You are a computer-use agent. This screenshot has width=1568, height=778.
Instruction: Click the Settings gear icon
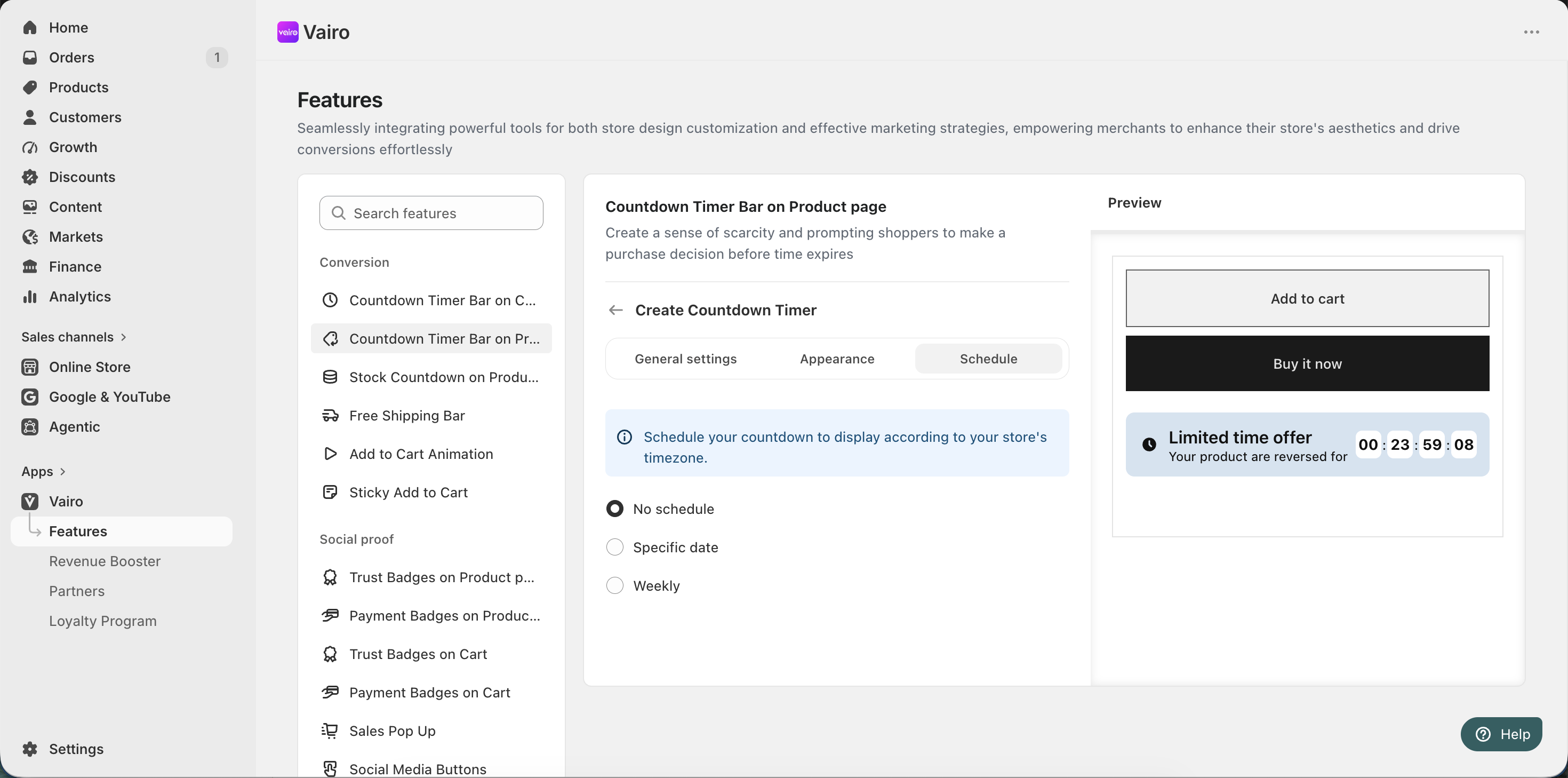pyautogui.click(x=30, y=749)
